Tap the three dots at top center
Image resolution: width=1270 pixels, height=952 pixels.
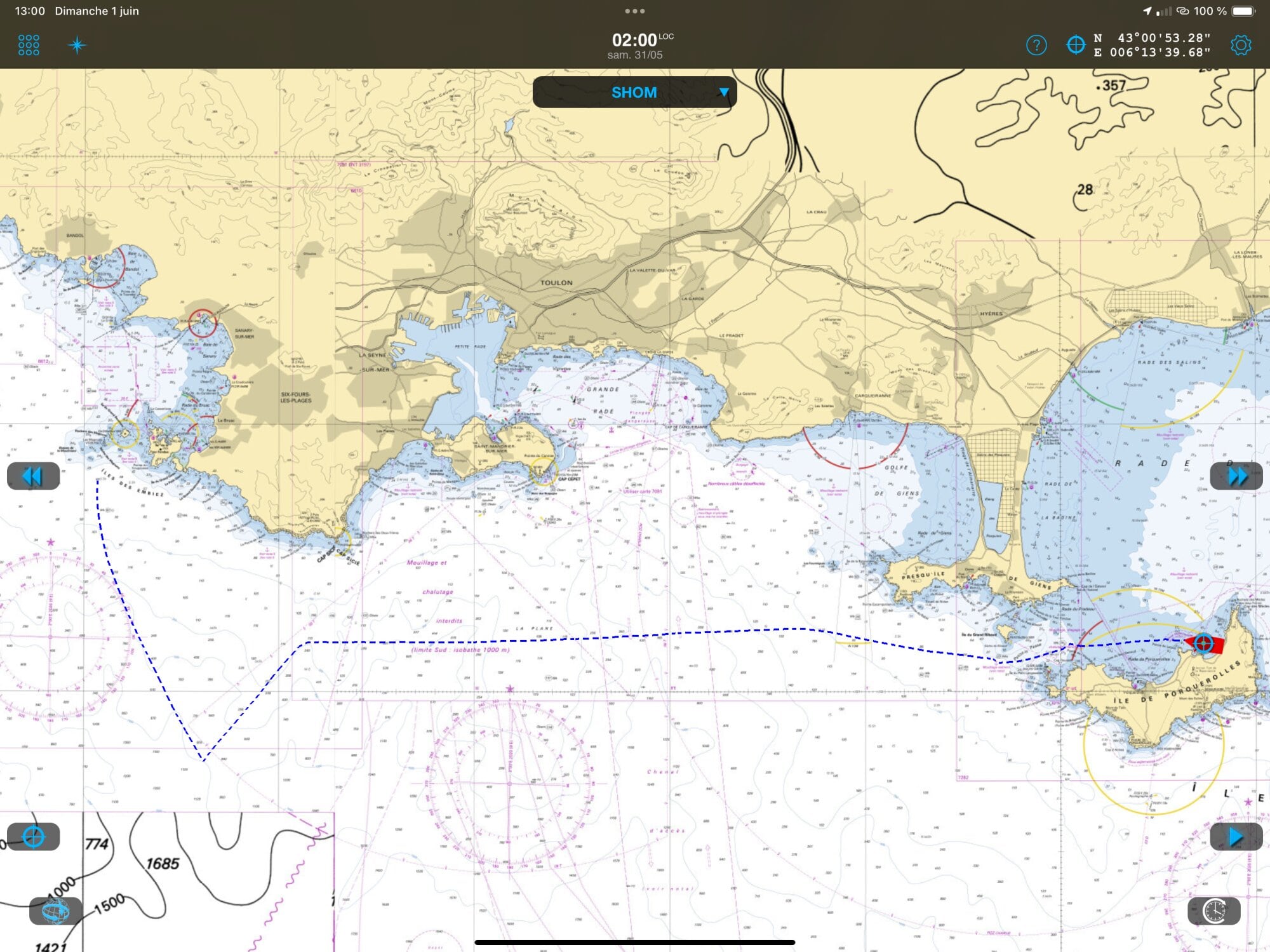pyautogui.click(x=634, y=11)
